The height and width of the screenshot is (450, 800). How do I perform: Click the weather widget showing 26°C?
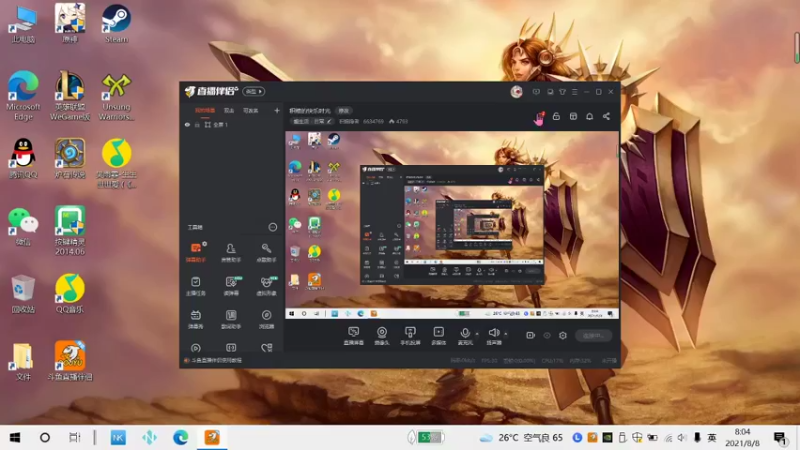(x=520, y=438)
